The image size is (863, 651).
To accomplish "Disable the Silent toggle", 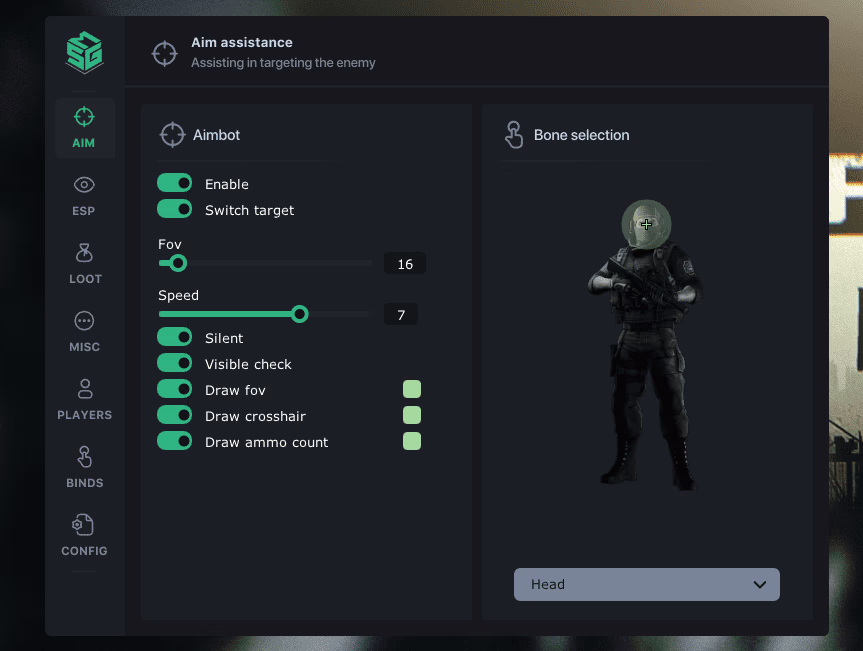I will pos(174,337).
